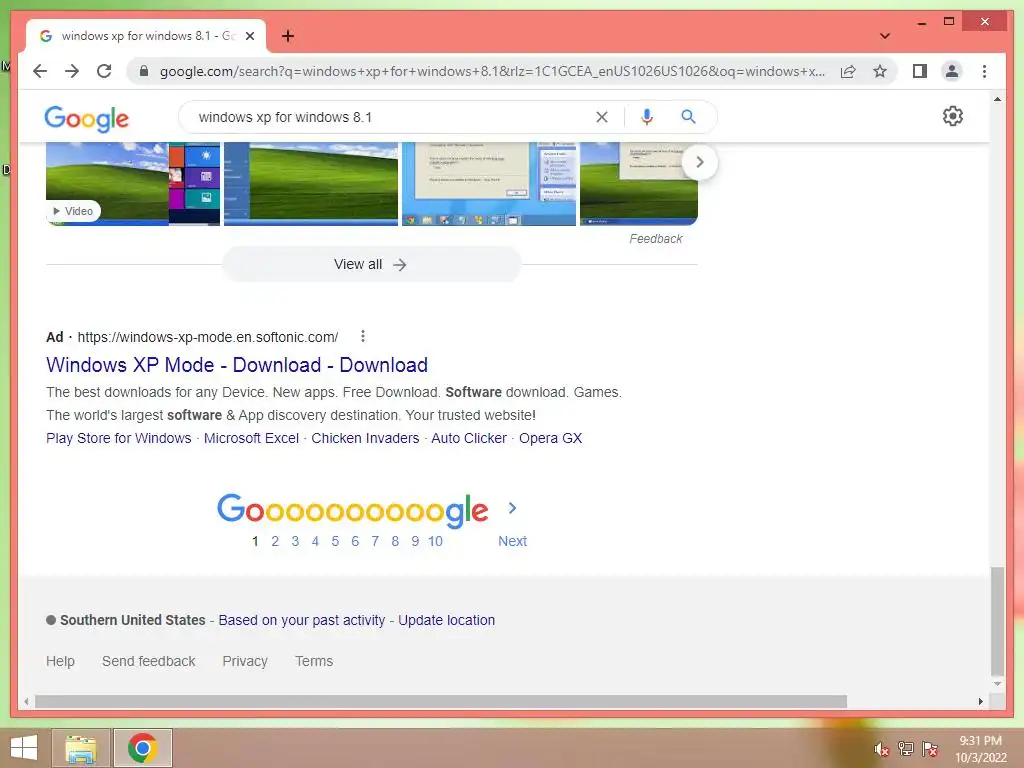Open the ad options three-dot icon
The height and width of the screenshot is (768, 1024).
pos(362,336)
